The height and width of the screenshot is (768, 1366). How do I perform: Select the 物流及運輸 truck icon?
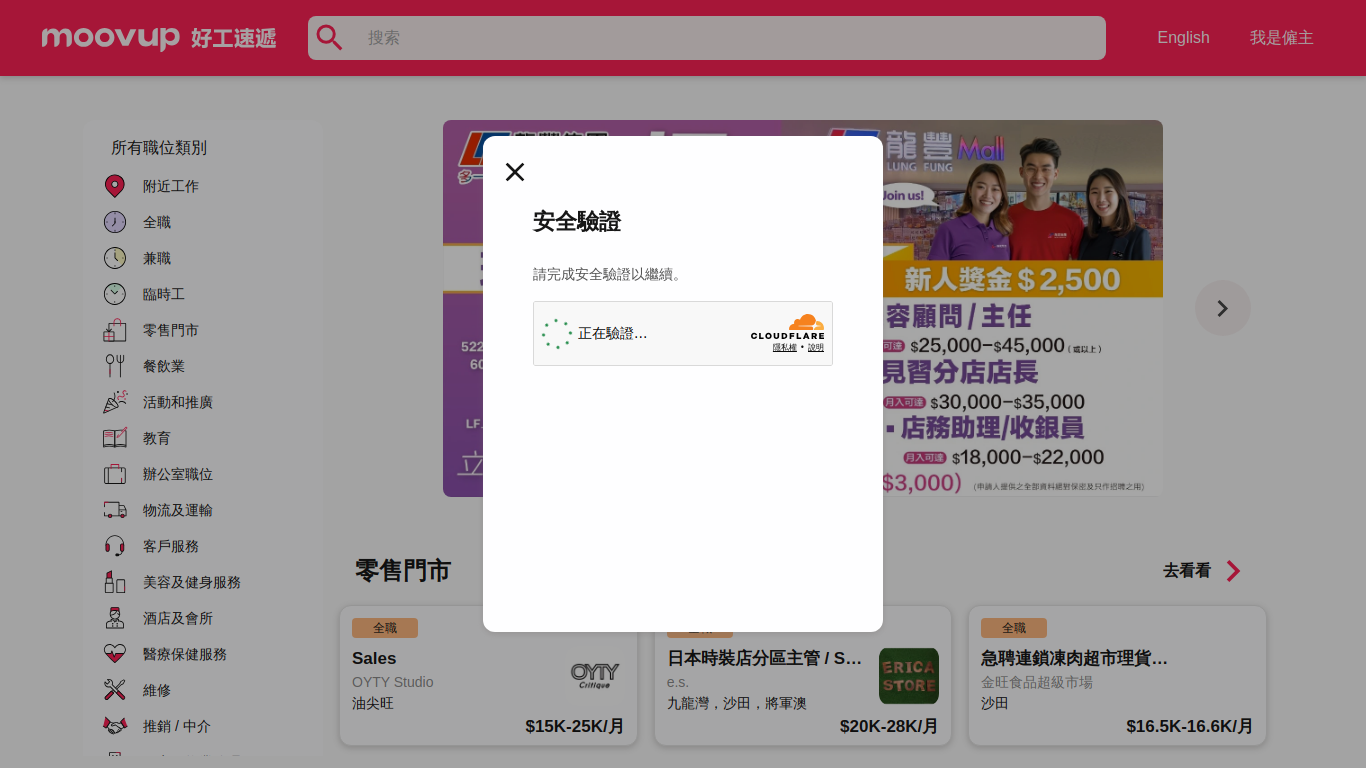coord(115,510)
